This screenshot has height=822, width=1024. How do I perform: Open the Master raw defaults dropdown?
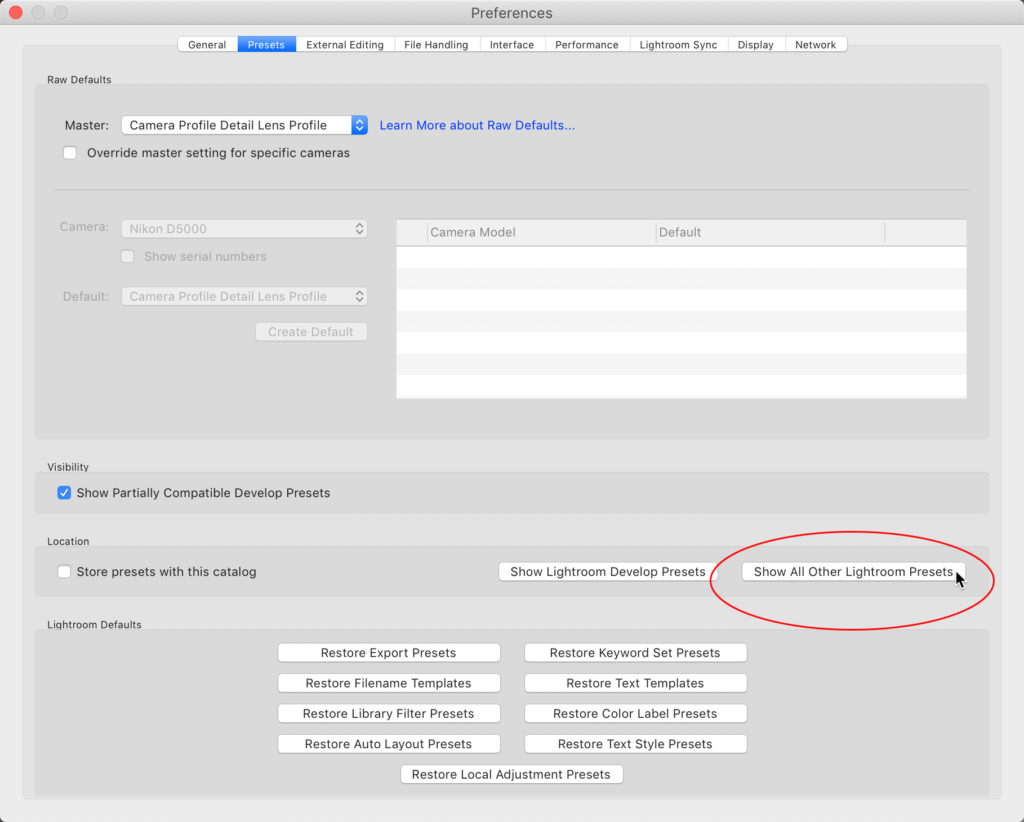244,125
